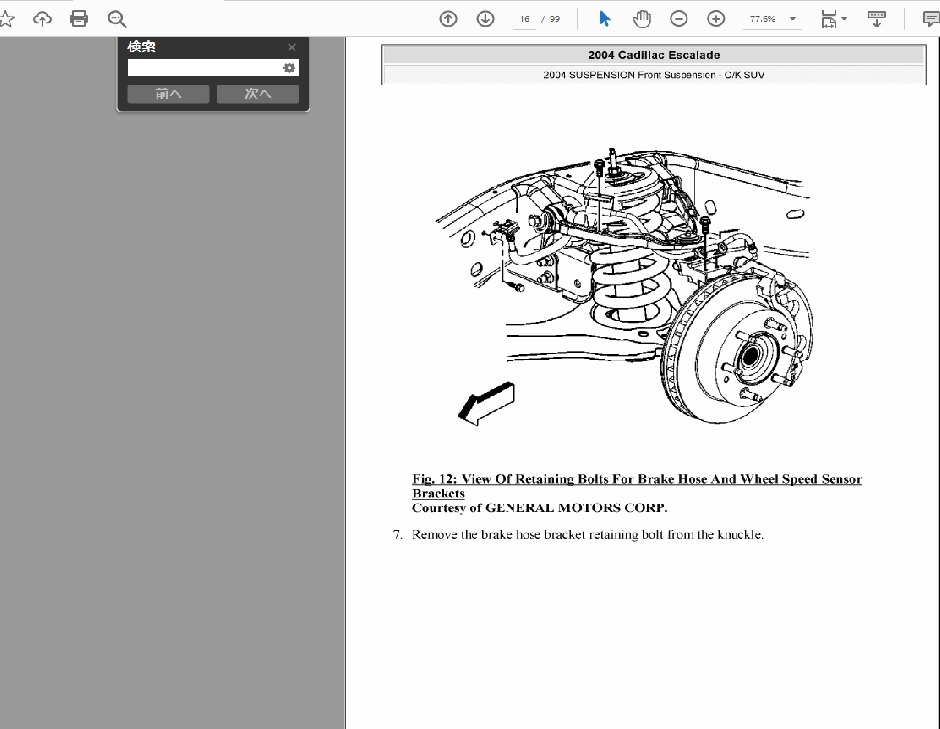Focus the search text input field
940x729 pixels.
point(204,68)
